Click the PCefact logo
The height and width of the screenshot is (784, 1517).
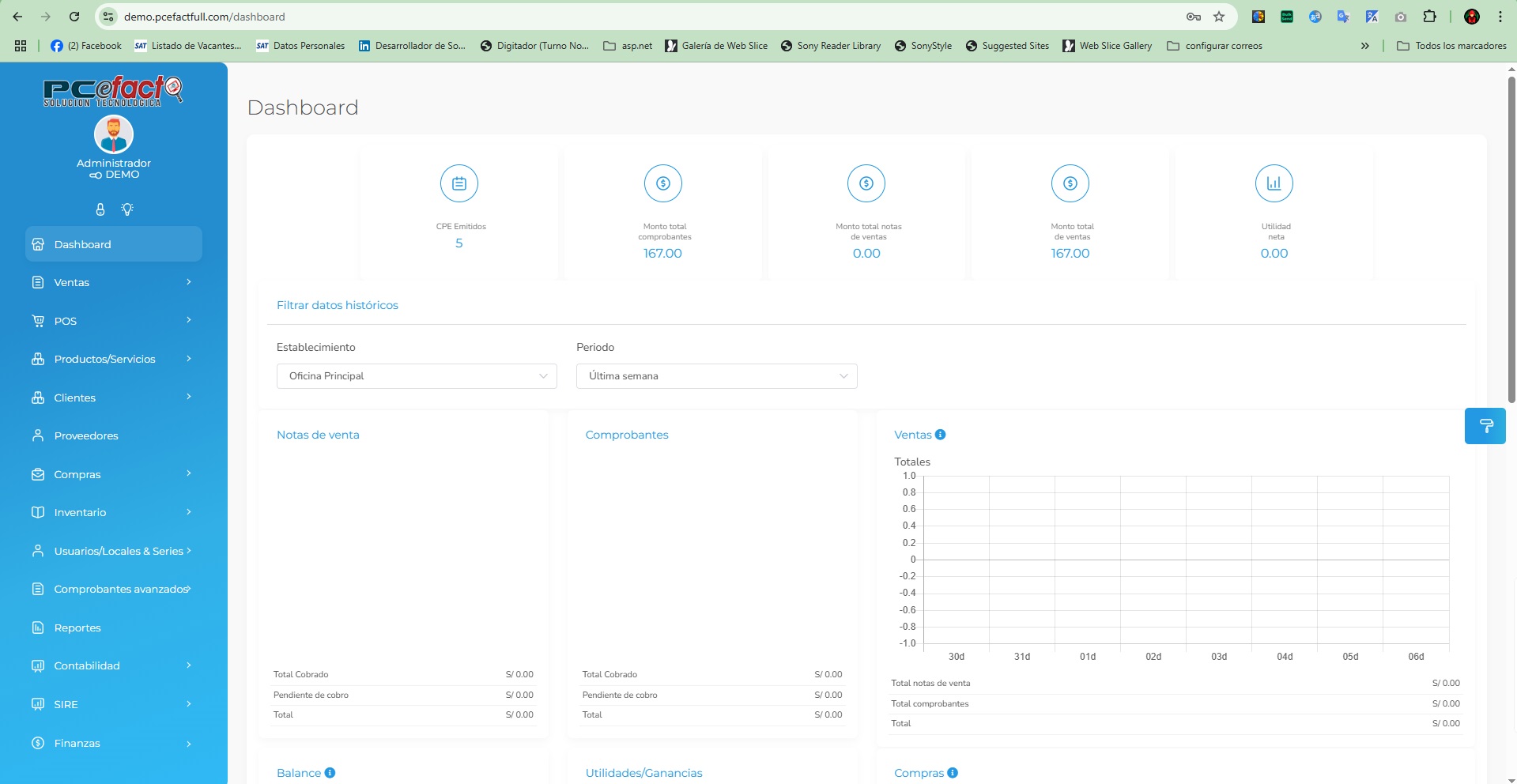[113, 91]
